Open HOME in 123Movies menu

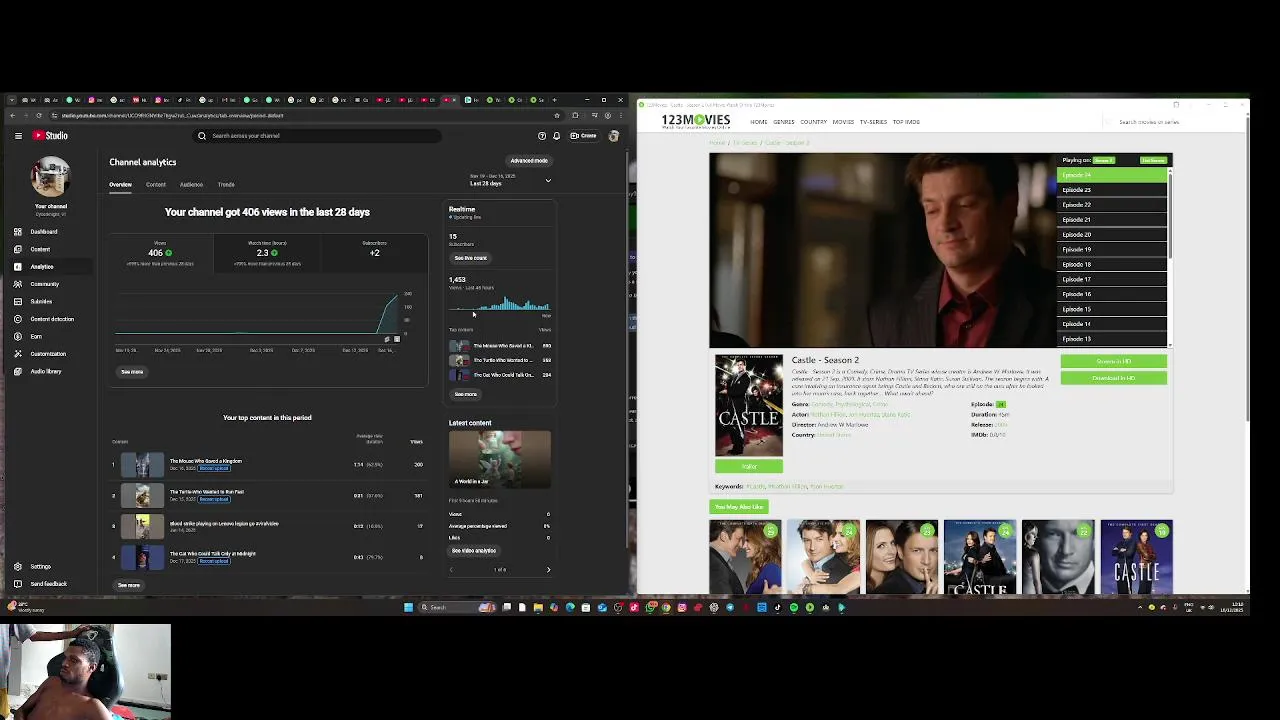[759, 122]
